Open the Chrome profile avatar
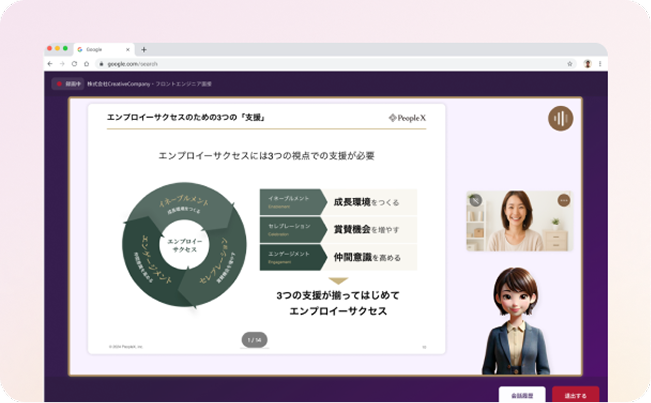 587,63
